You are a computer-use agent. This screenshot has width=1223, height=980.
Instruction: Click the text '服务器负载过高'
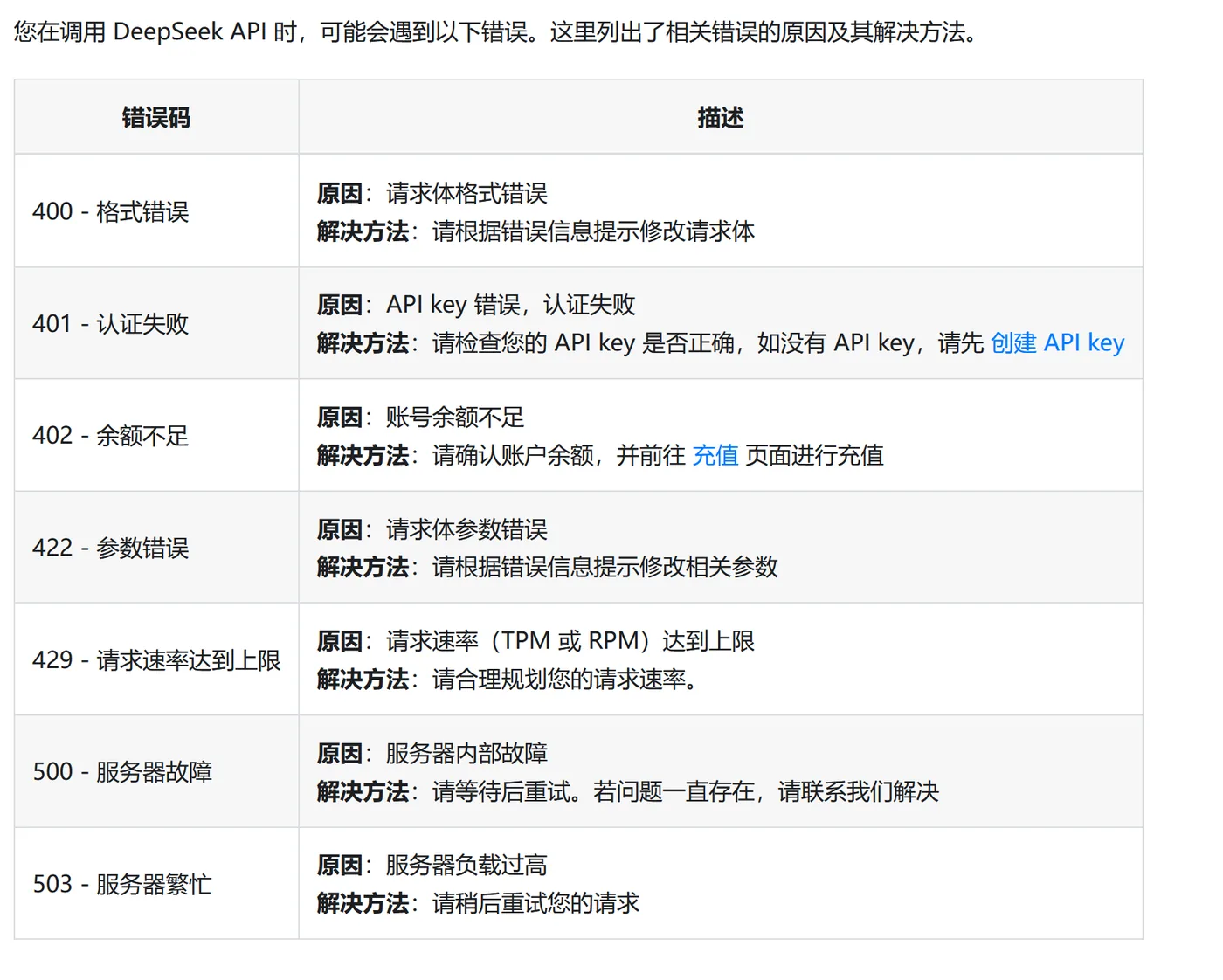(466, 865)
